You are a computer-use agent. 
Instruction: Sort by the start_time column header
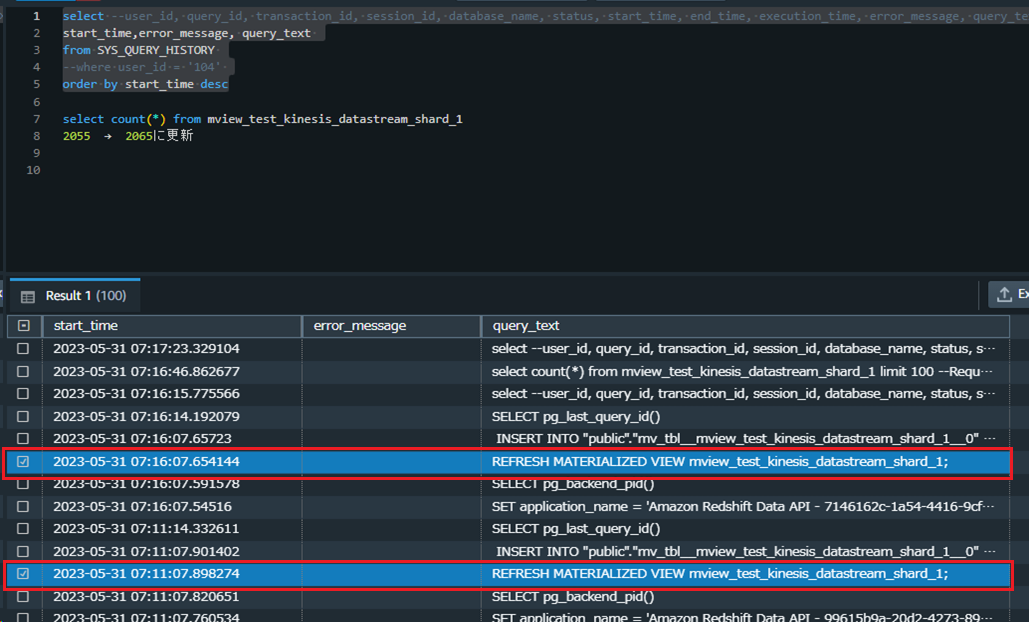(172, 325)
